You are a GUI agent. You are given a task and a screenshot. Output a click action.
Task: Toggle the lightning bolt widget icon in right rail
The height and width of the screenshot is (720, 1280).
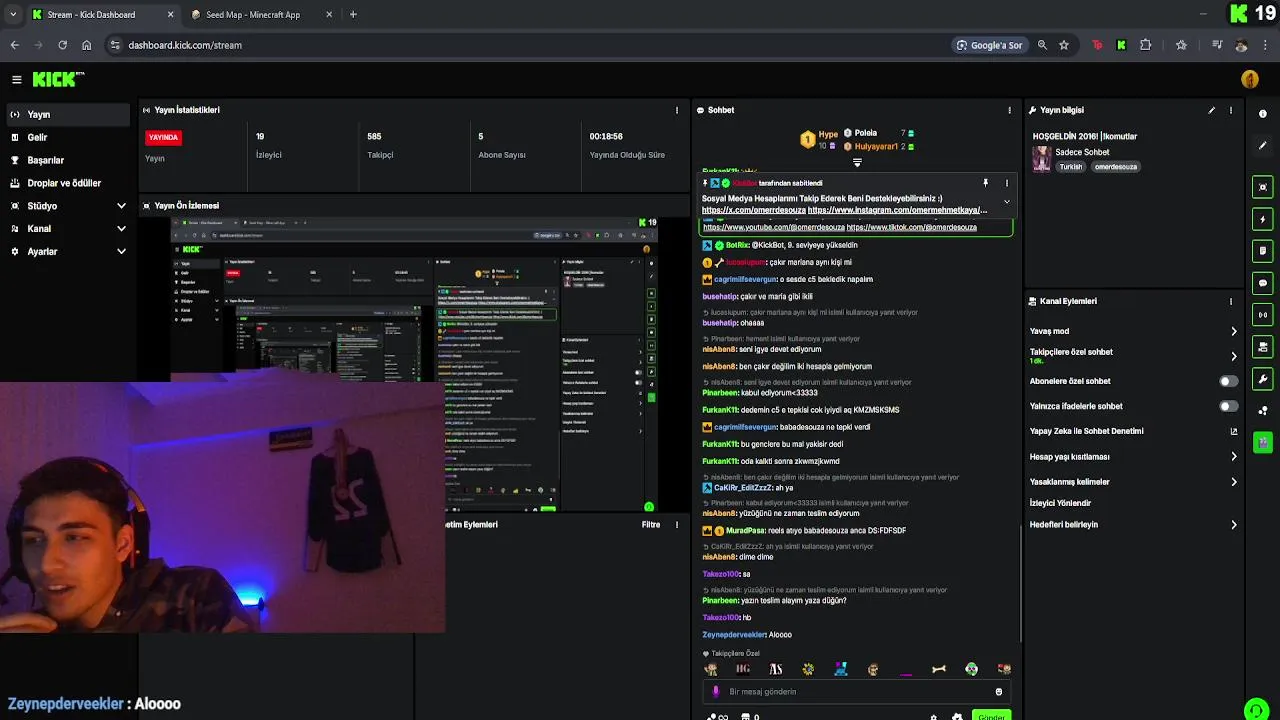click(1262, 219)
